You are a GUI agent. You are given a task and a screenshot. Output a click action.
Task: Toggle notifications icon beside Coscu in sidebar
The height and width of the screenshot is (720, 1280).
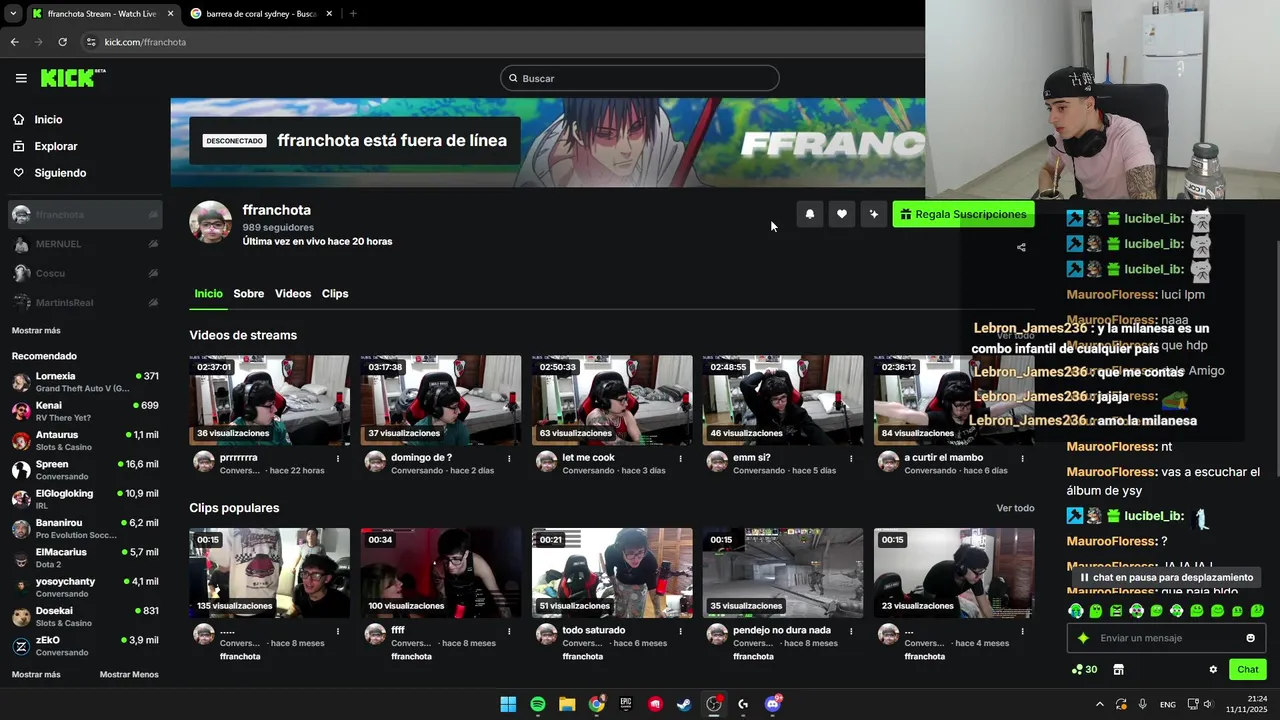[x=153, y=273]
